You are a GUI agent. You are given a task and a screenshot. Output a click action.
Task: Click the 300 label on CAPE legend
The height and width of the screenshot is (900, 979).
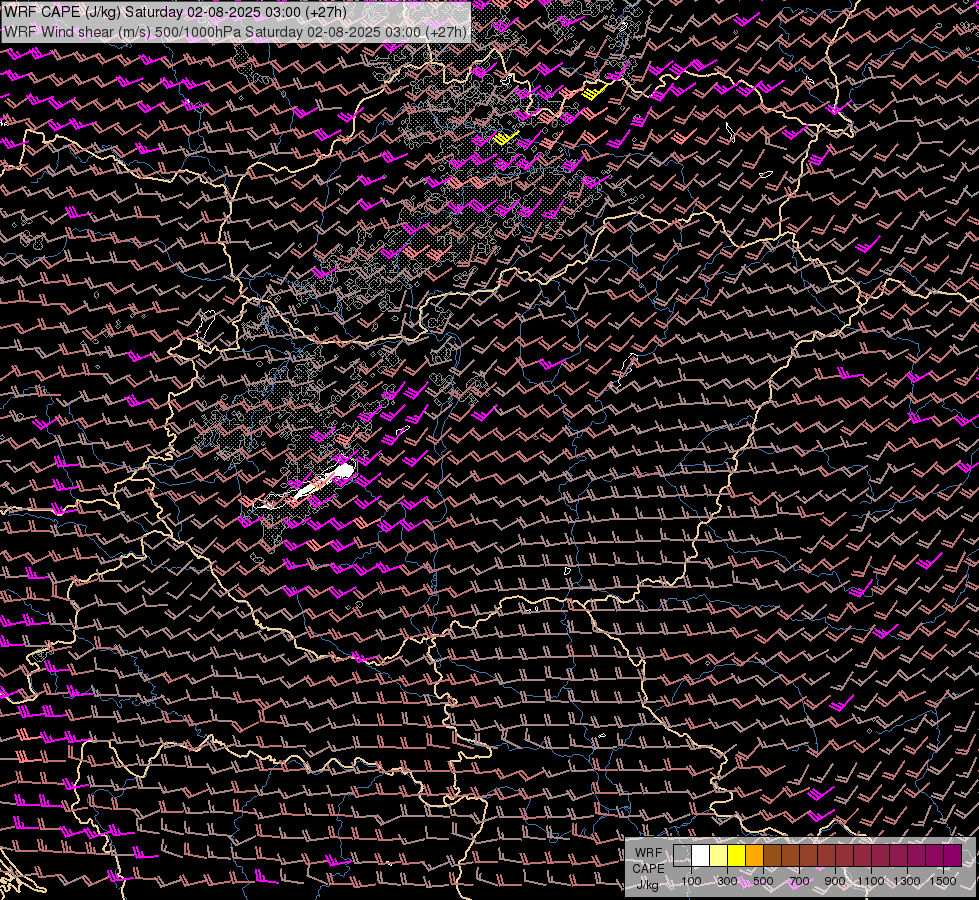coord(727,881)
